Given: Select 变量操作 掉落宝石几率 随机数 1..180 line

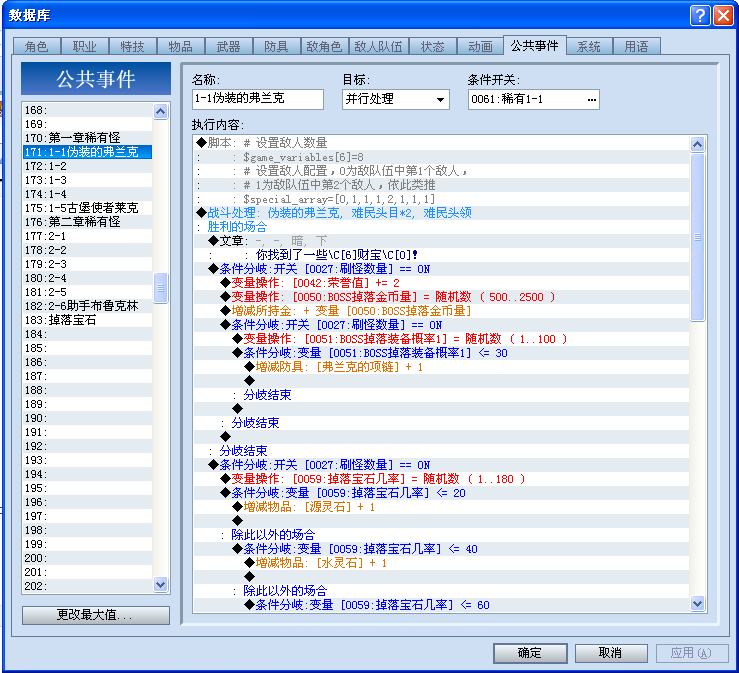Looking at the screenshot, I should pyautogui.click(x=442, y=479).
